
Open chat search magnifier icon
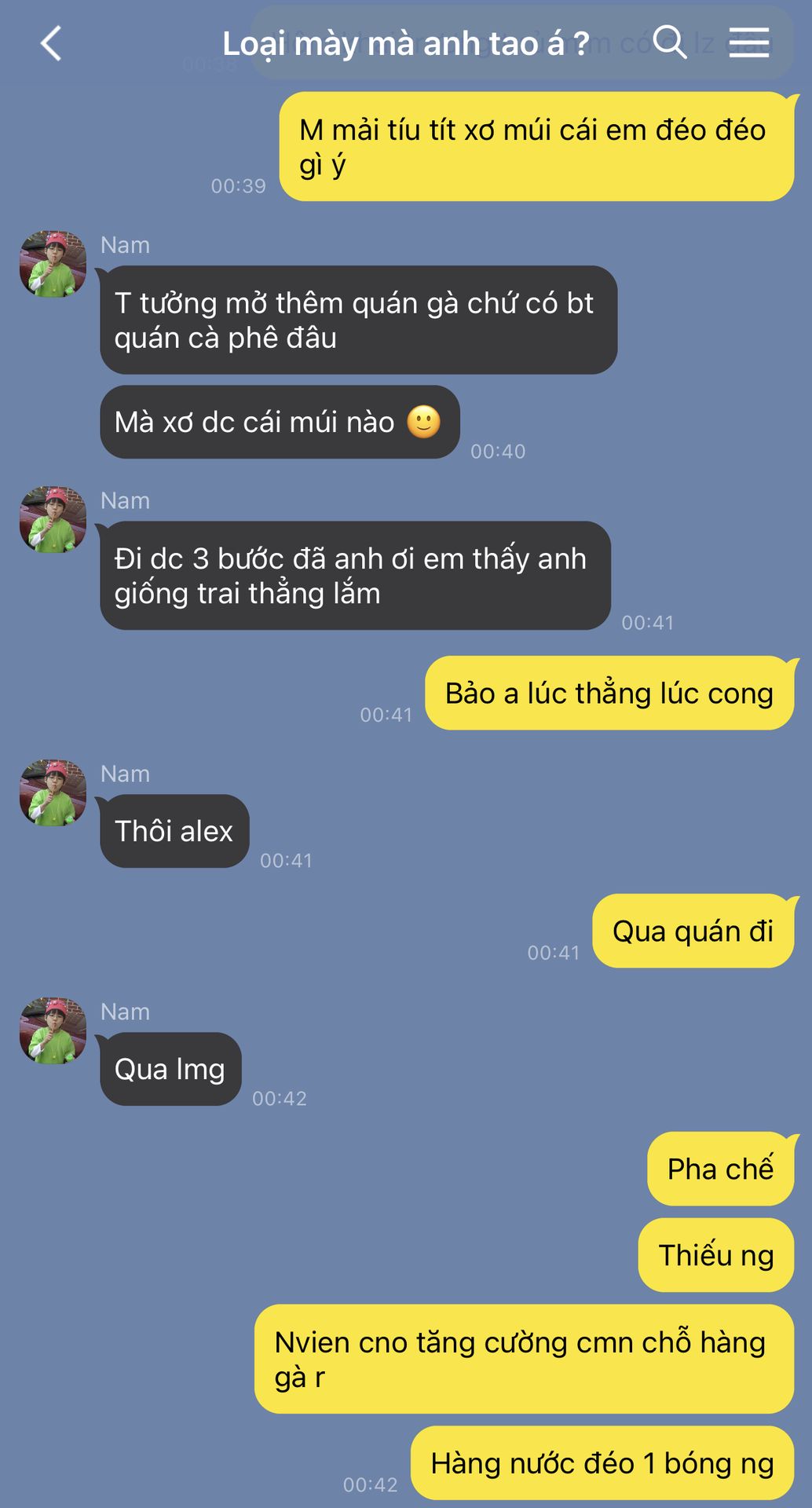tap(670, 42)
